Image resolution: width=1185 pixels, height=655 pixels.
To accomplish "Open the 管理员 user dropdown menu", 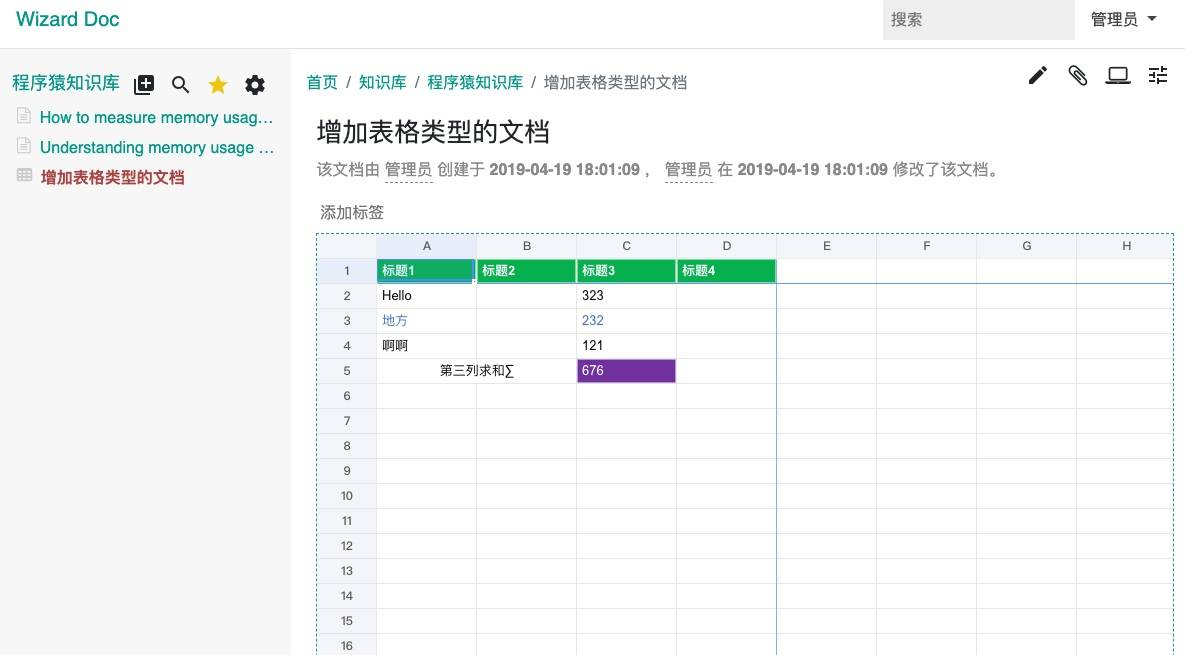I will [x=1124, y=20].
